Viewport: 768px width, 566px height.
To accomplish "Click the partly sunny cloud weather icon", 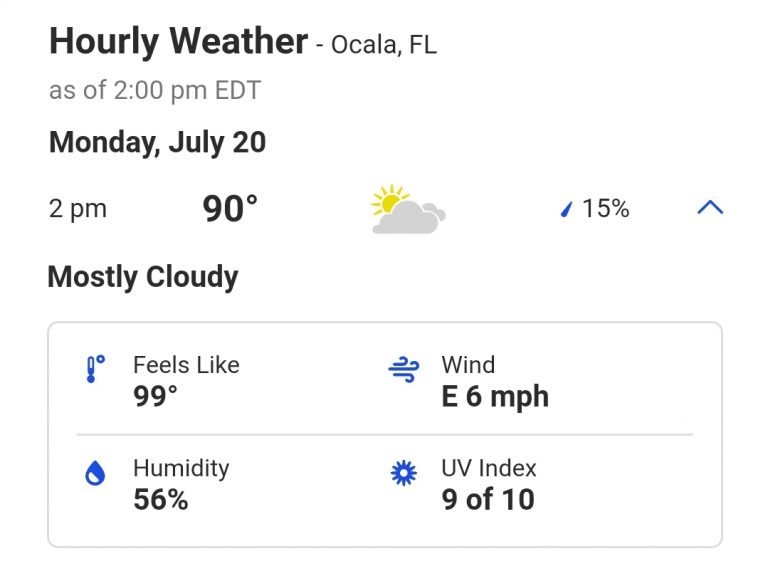I will tap(407, 210).
